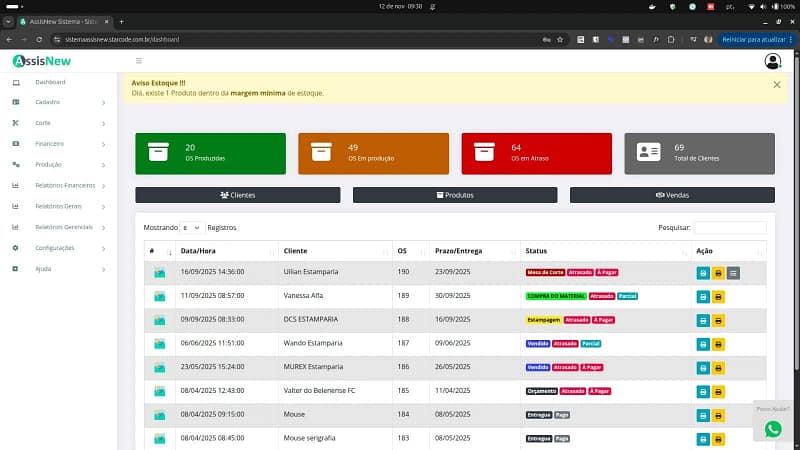800x450 pixels.
Task: Open the gray list icon for OS 190
Action: (x=733, y=273)
